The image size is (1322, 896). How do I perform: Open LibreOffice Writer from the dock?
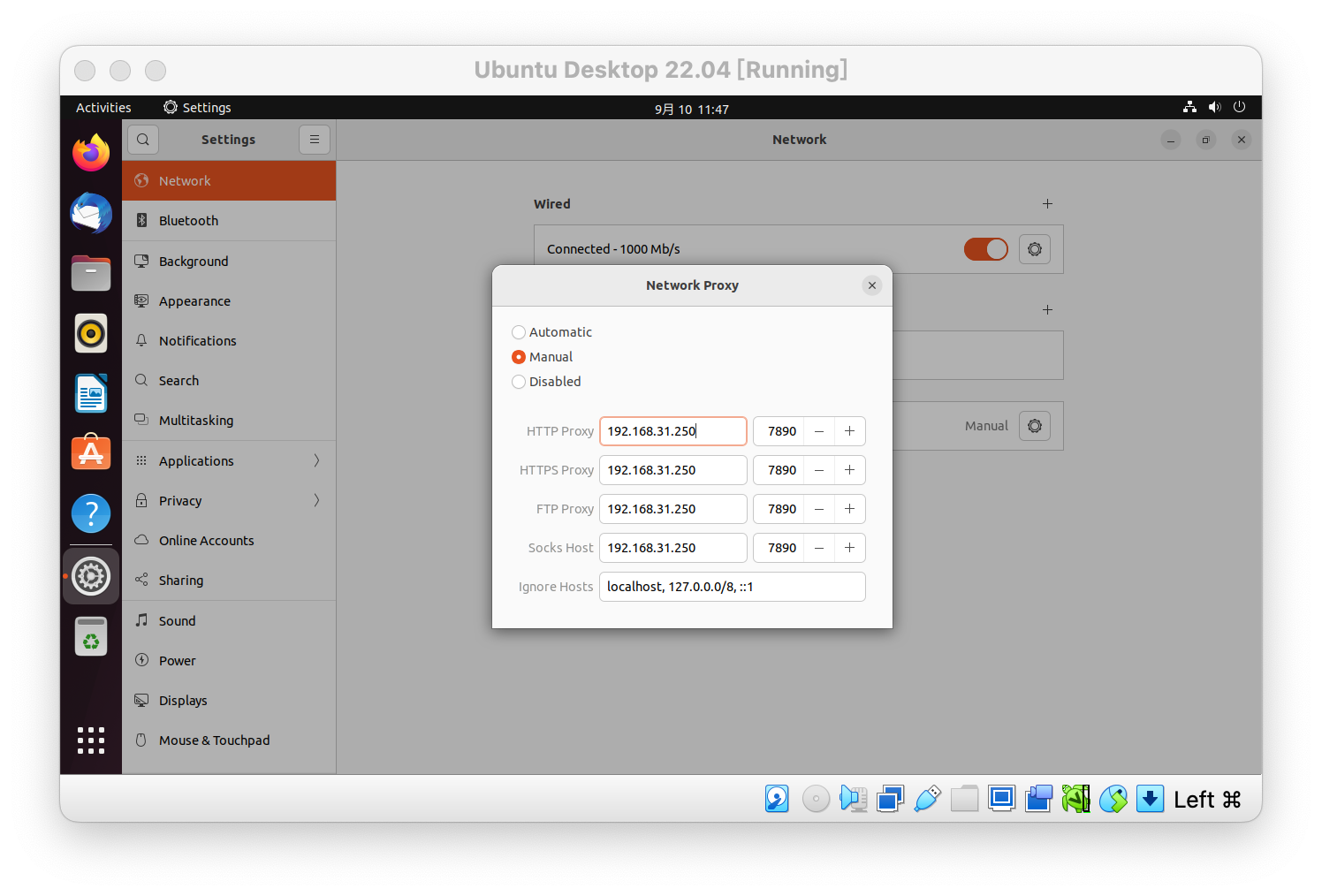point(91,393)
